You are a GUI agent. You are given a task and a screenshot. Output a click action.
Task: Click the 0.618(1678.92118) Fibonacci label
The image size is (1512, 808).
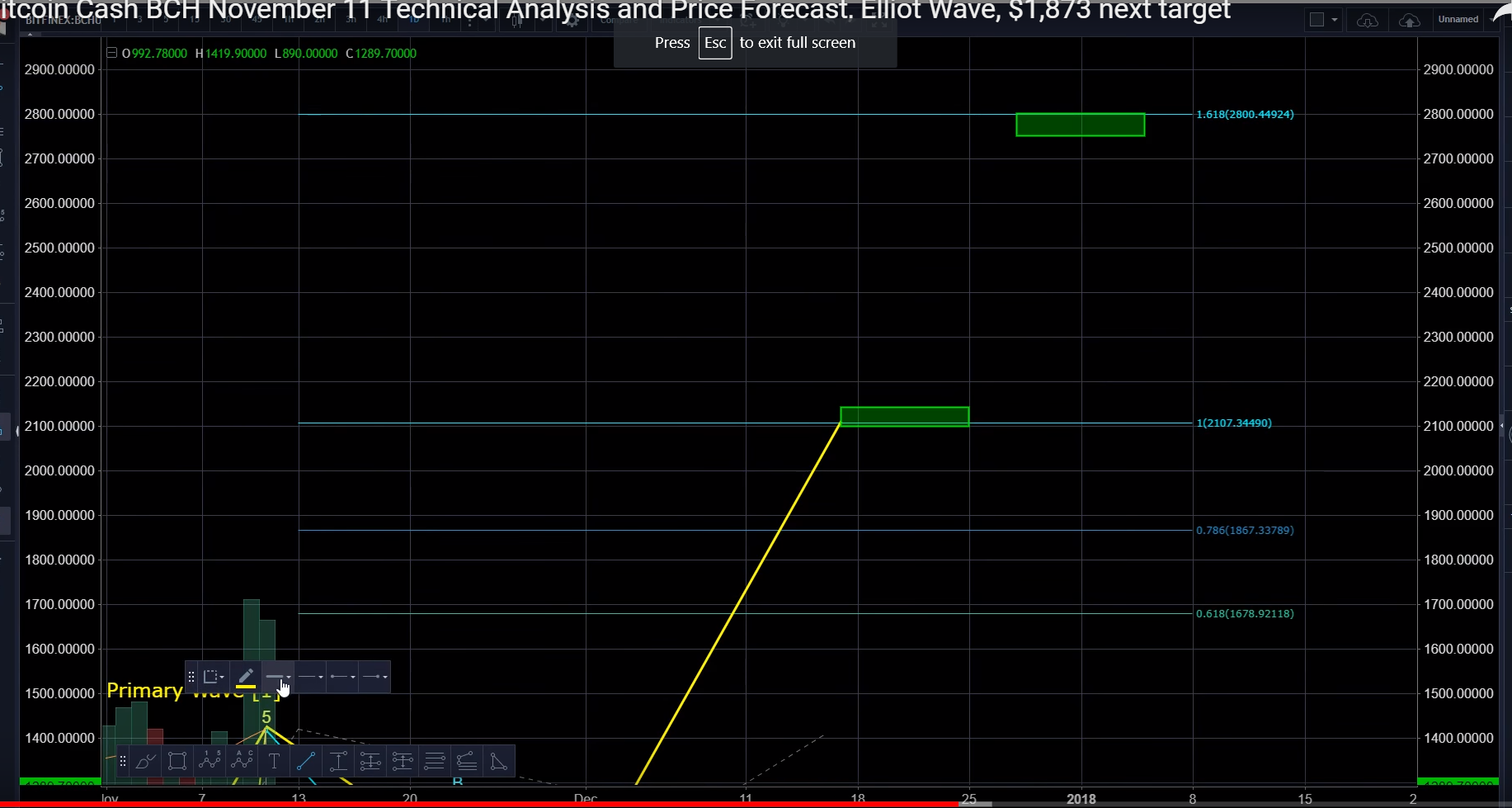(x=1245, y=613)
